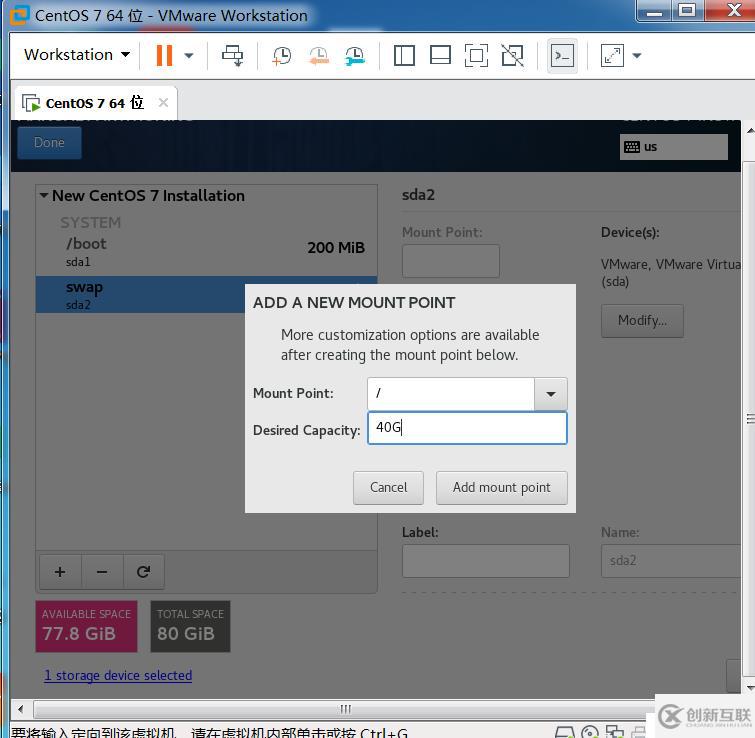Open the power options dropdown beside pause
The width and height of the screenshot is (755, 738).
pyautogui.click(x=189, y=56)
